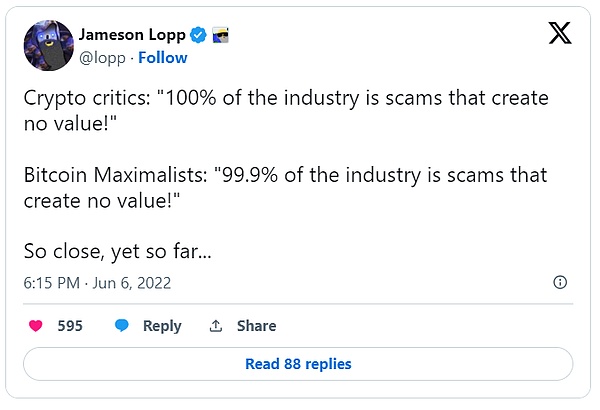Open the 6:15 PM Jun 6, 2022 timestamp
This screenshot has height=410, width=600.
(97, 283)
